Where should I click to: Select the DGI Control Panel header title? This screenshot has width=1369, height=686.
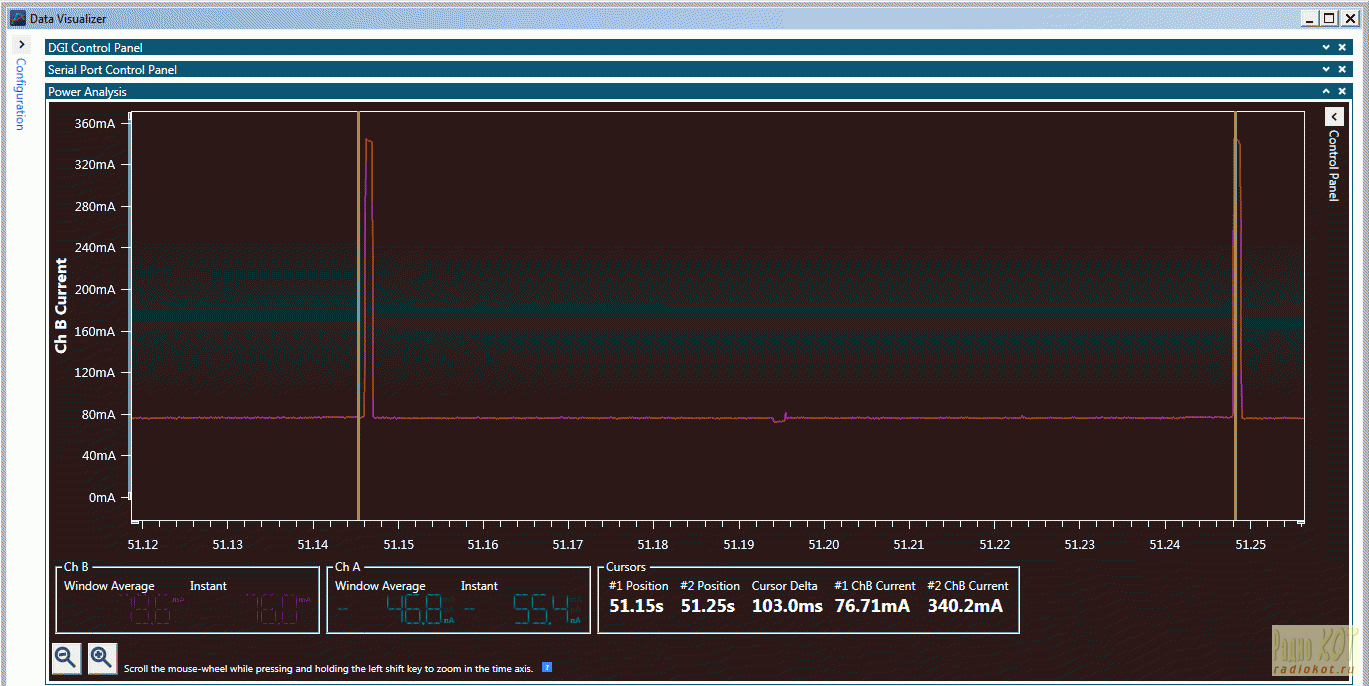tap(95, 47)
